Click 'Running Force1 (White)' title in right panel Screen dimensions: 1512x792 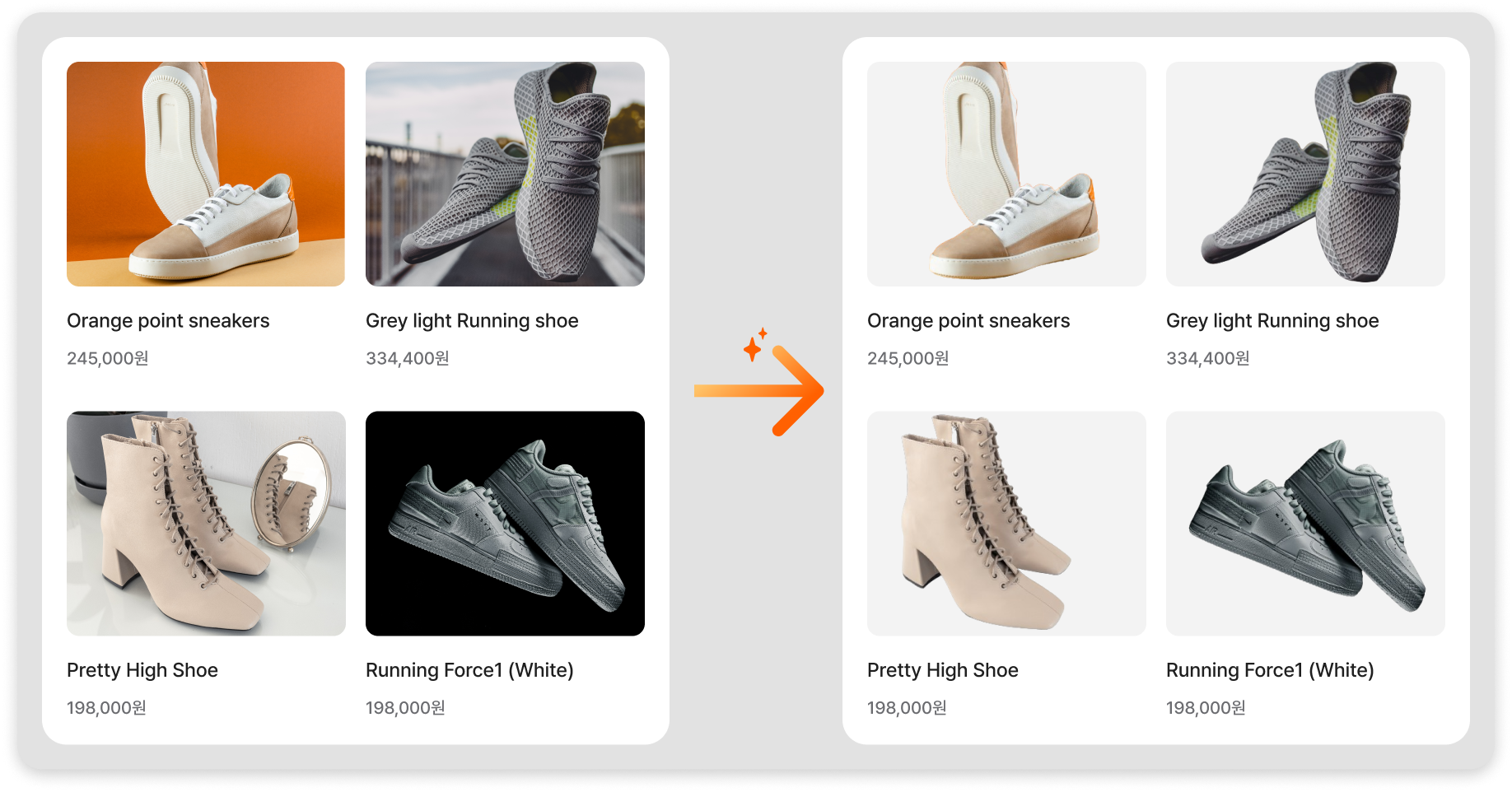[1270, 670]
